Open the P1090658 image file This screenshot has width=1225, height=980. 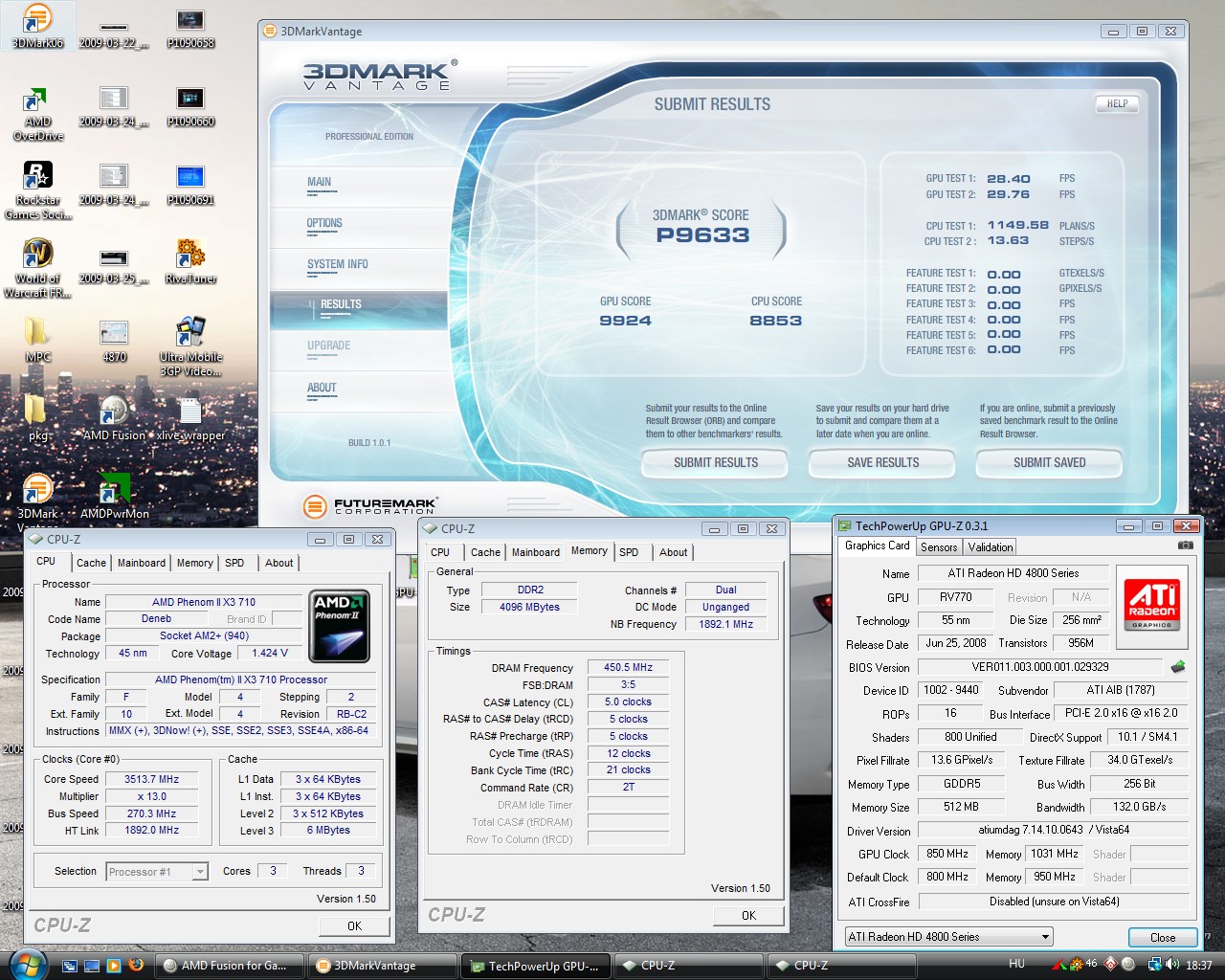(x=190, y=27)
